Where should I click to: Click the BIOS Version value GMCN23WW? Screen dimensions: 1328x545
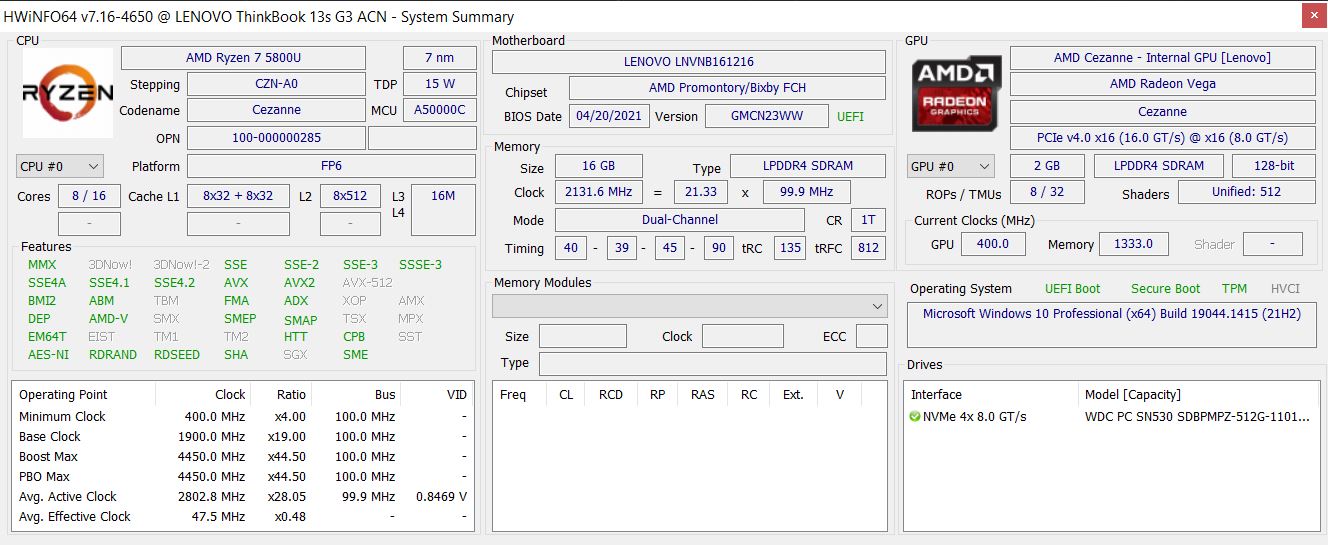click(767, 116)
